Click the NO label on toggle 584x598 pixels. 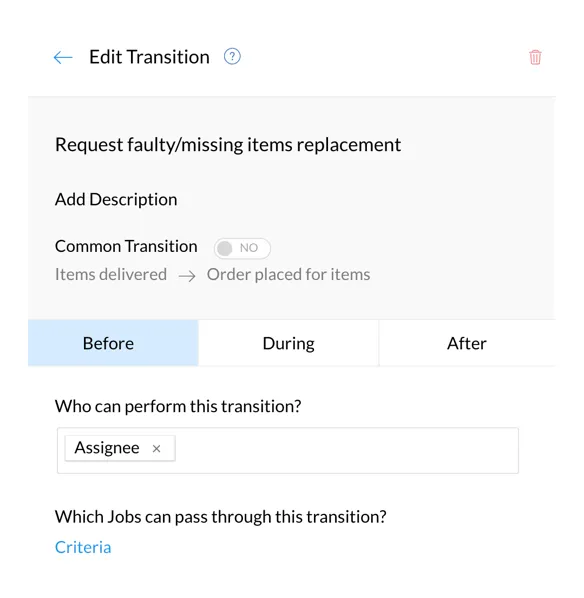click(x=249, y=248)
